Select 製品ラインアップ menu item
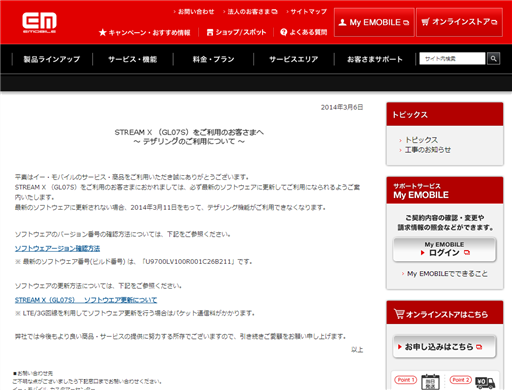Screen dimensions: 512x390 [x=52, y=59]
